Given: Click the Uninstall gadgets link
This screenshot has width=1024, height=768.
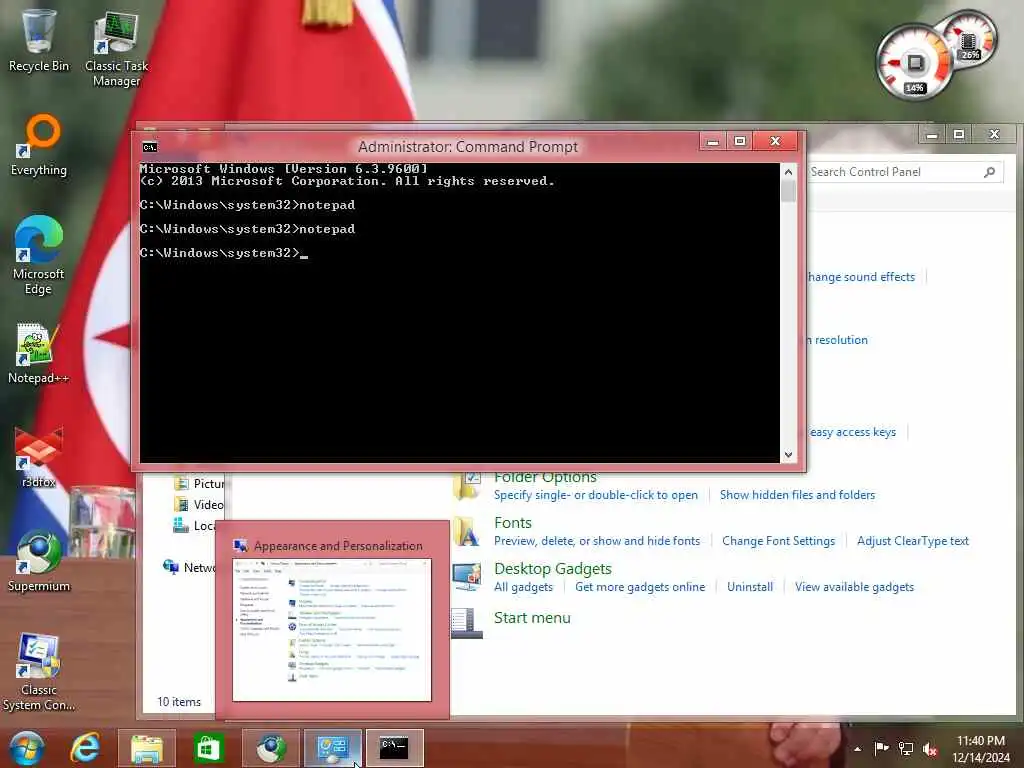Looking at the screenshot, I should 750,587.
